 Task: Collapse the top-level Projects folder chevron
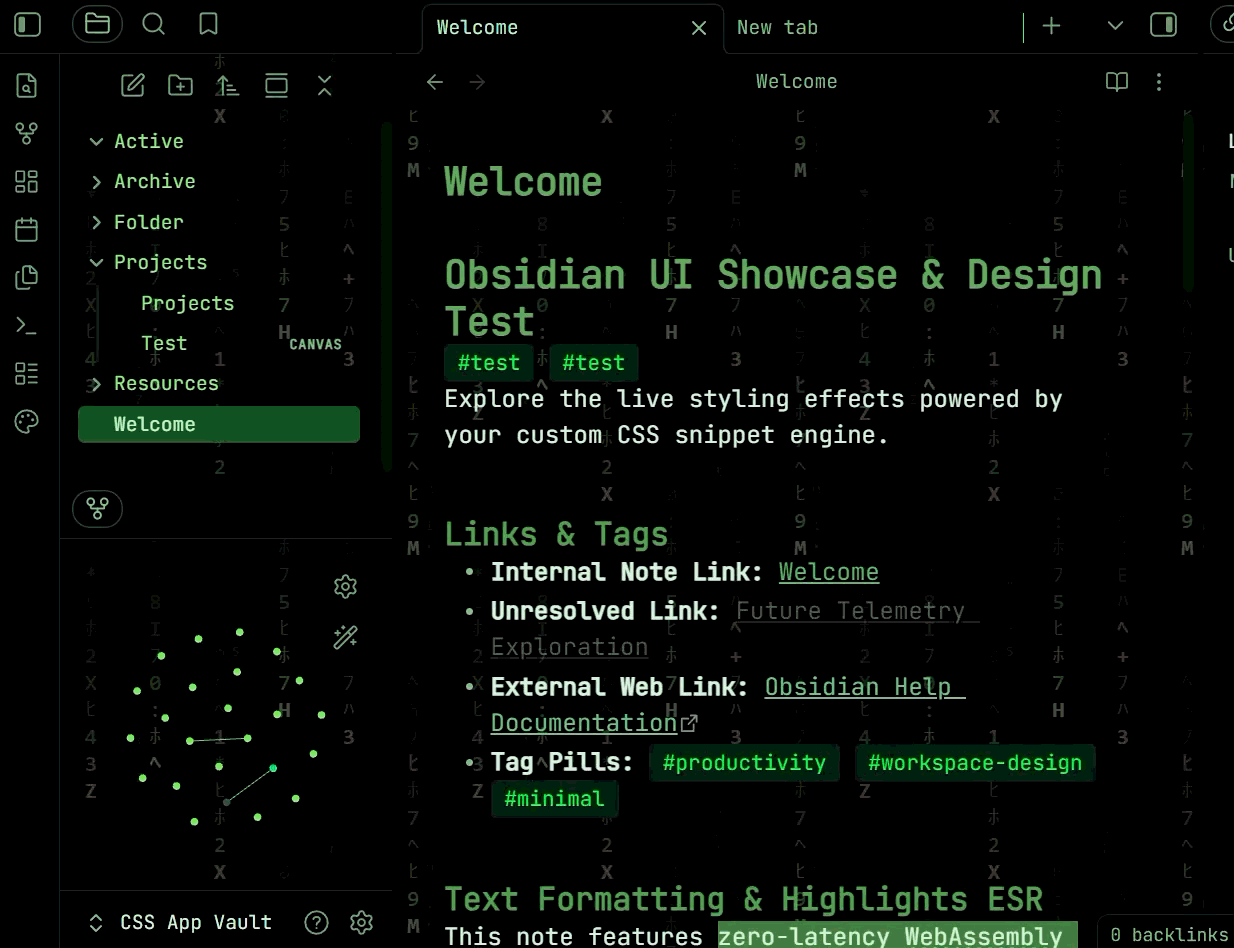coord(96,262)
